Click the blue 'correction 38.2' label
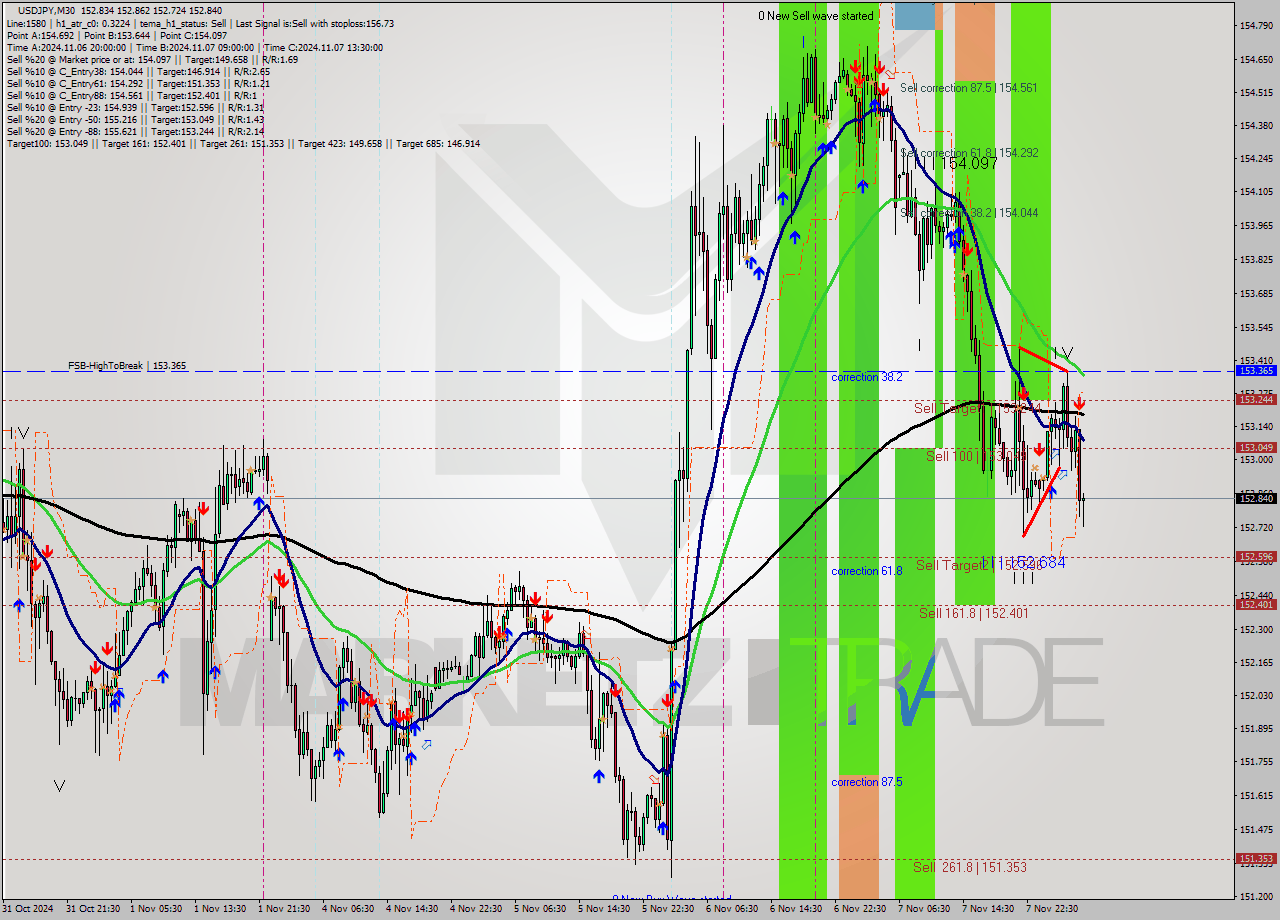 [866, 377]
